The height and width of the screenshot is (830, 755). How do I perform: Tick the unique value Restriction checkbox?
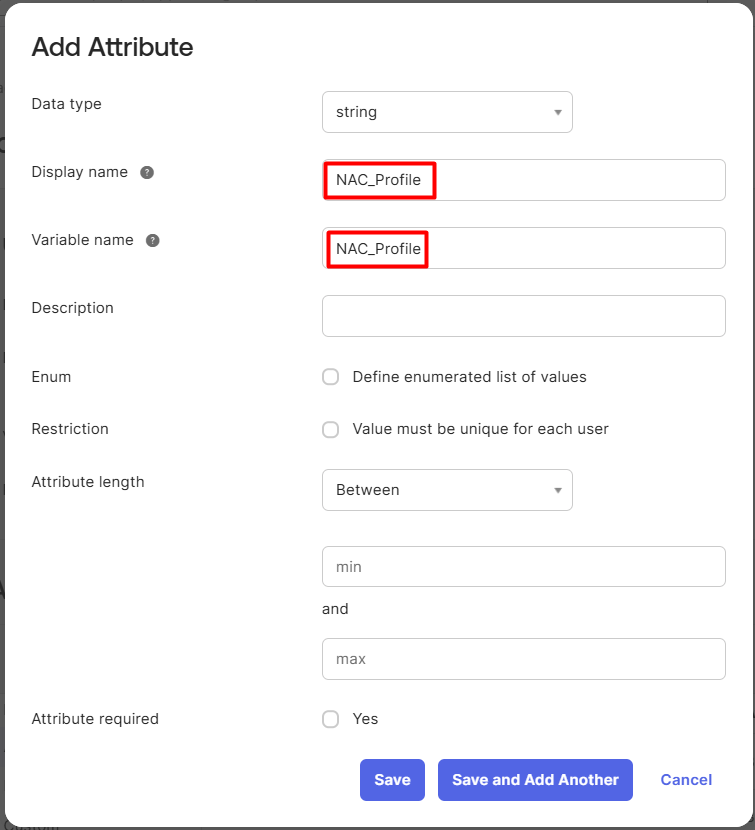coord(330,429)
